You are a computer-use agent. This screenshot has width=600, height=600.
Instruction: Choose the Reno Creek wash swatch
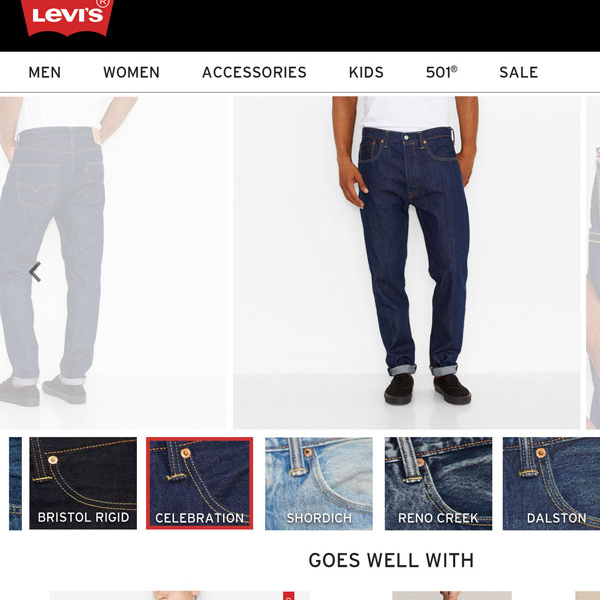tap(439, 483)
